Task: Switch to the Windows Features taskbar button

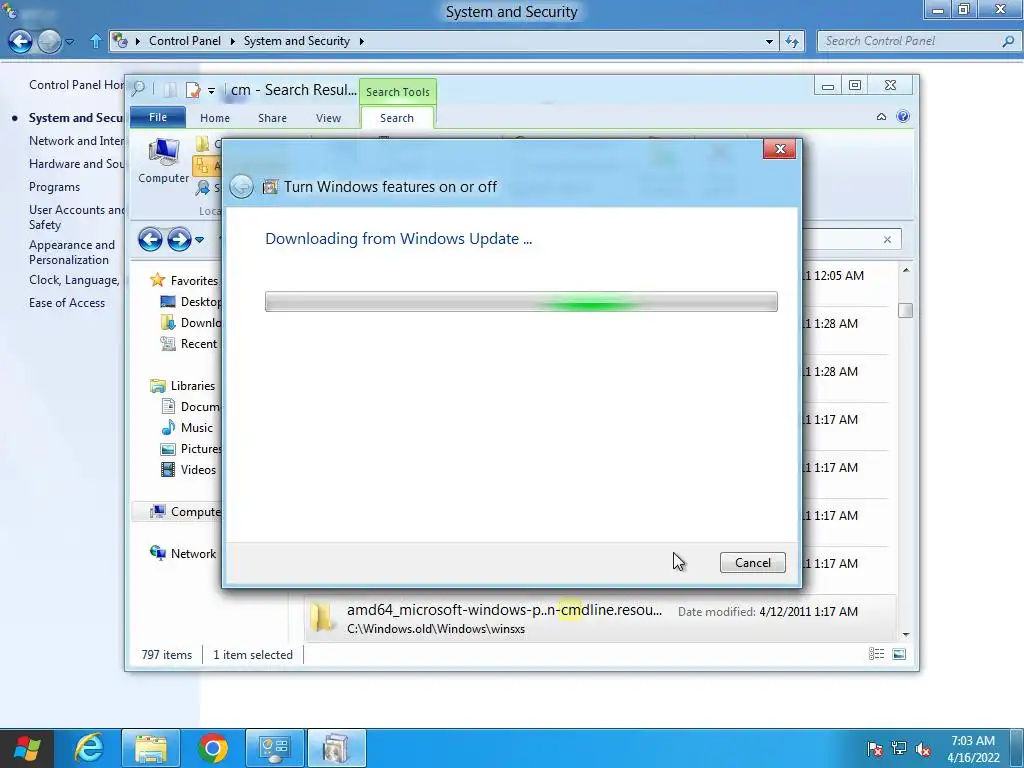Action: 337,748
